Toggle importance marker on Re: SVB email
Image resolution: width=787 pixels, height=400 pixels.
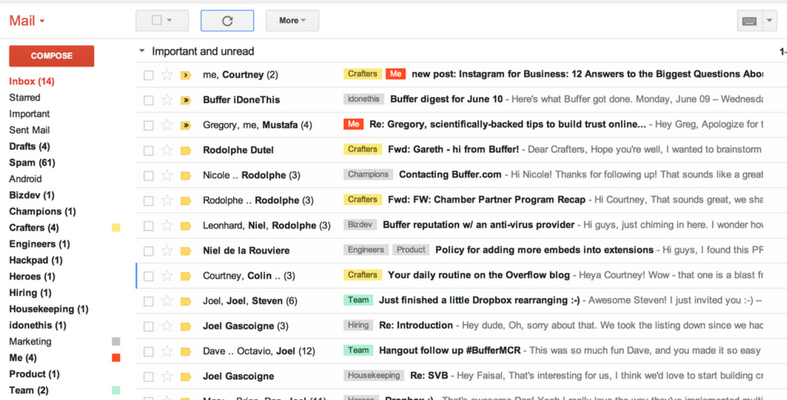click(186, 376)
